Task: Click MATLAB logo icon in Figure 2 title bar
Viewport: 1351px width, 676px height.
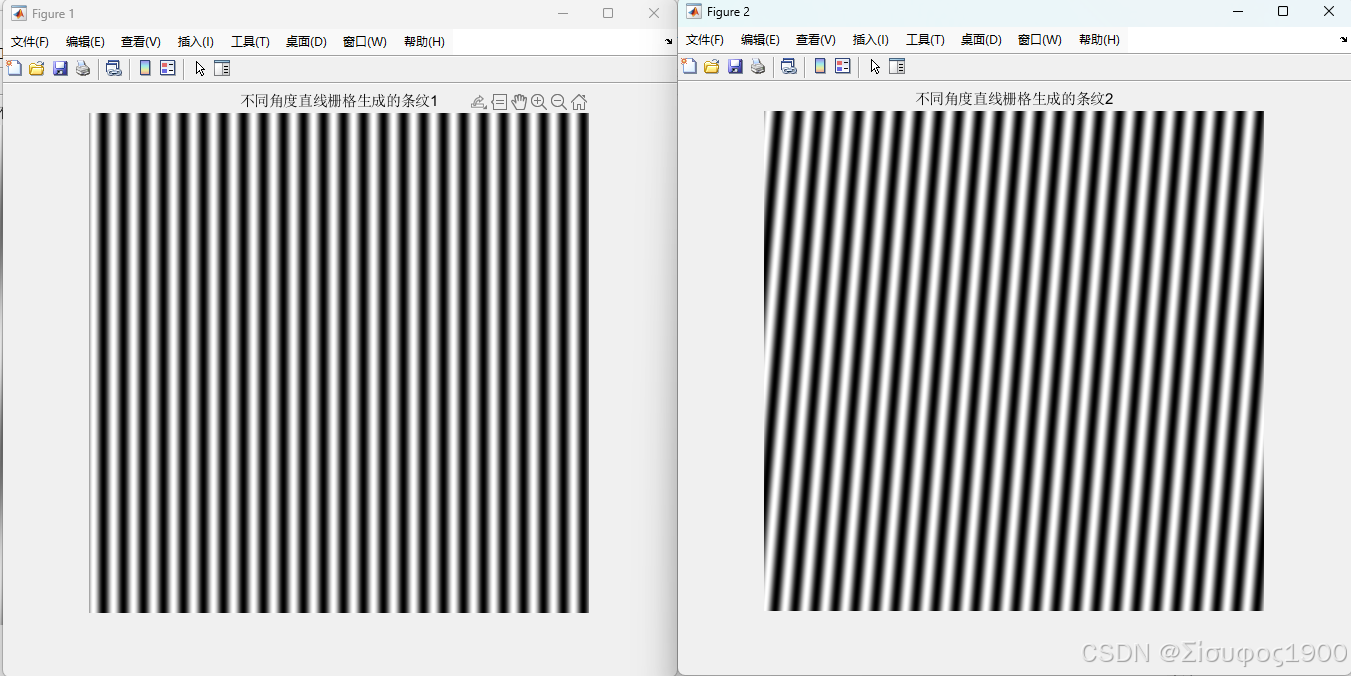Action: [694, 12]
